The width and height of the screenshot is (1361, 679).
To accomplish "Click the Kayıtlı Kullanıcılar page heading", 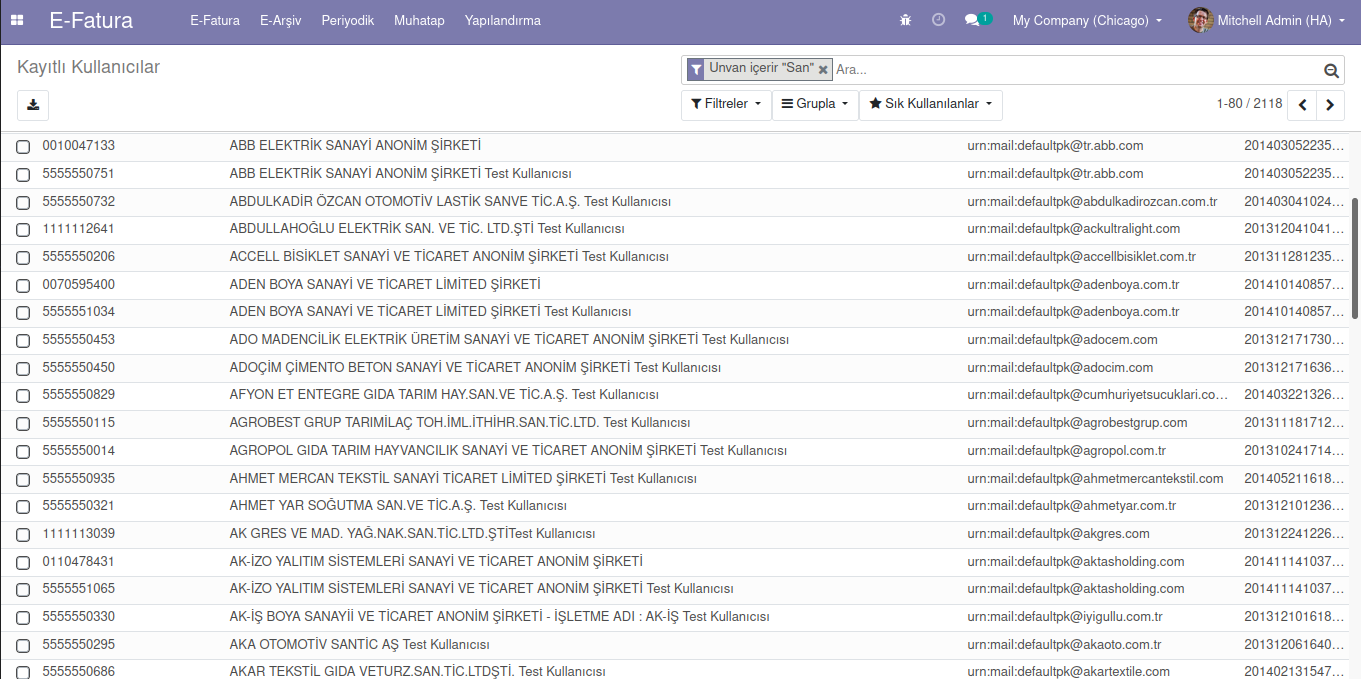I will (x=88, y=68).
